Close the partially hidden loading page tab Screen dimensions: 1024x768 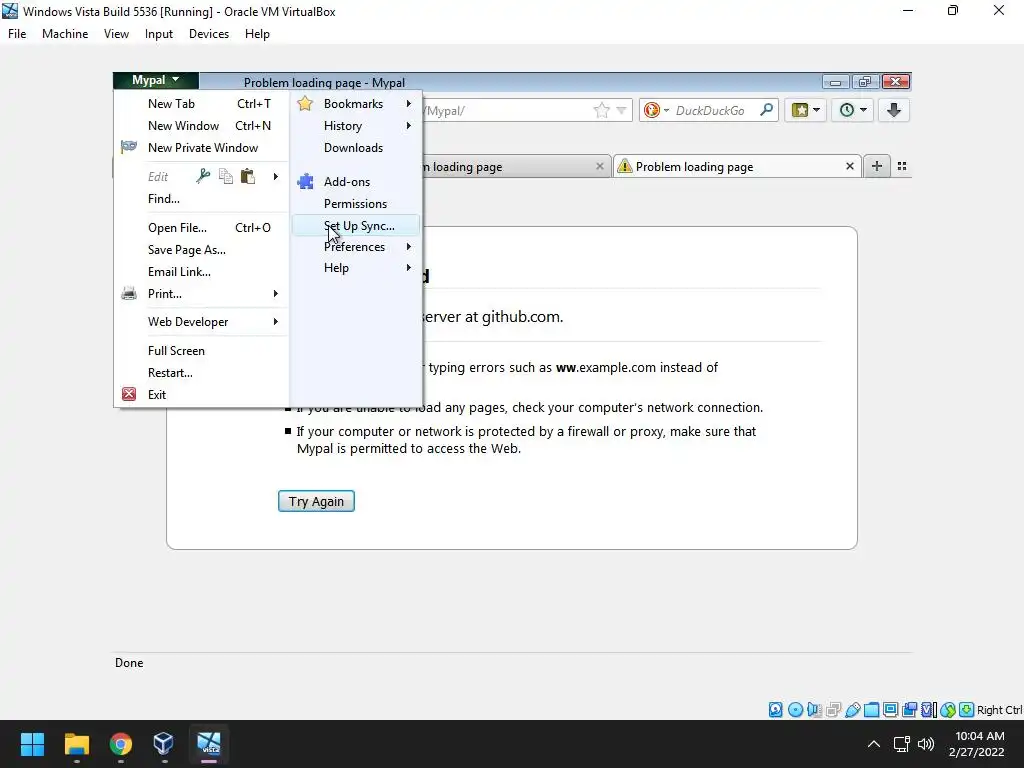coord(600,167)
